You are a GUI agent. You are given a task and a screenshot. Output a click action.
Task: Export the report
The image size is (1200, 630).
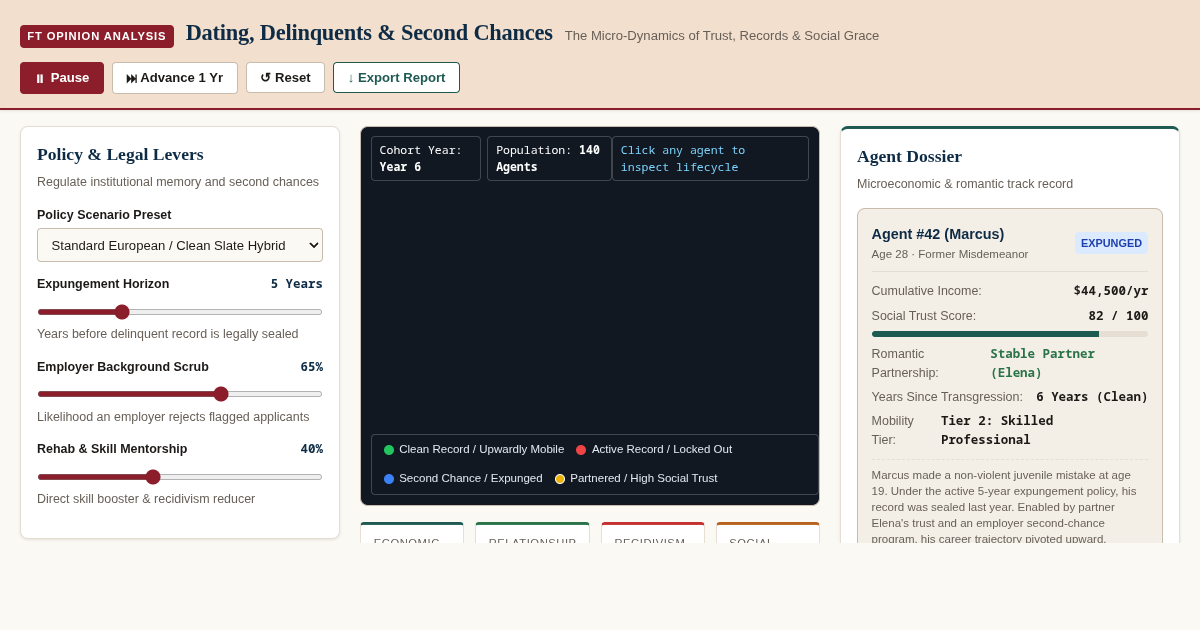pos(396,78)
